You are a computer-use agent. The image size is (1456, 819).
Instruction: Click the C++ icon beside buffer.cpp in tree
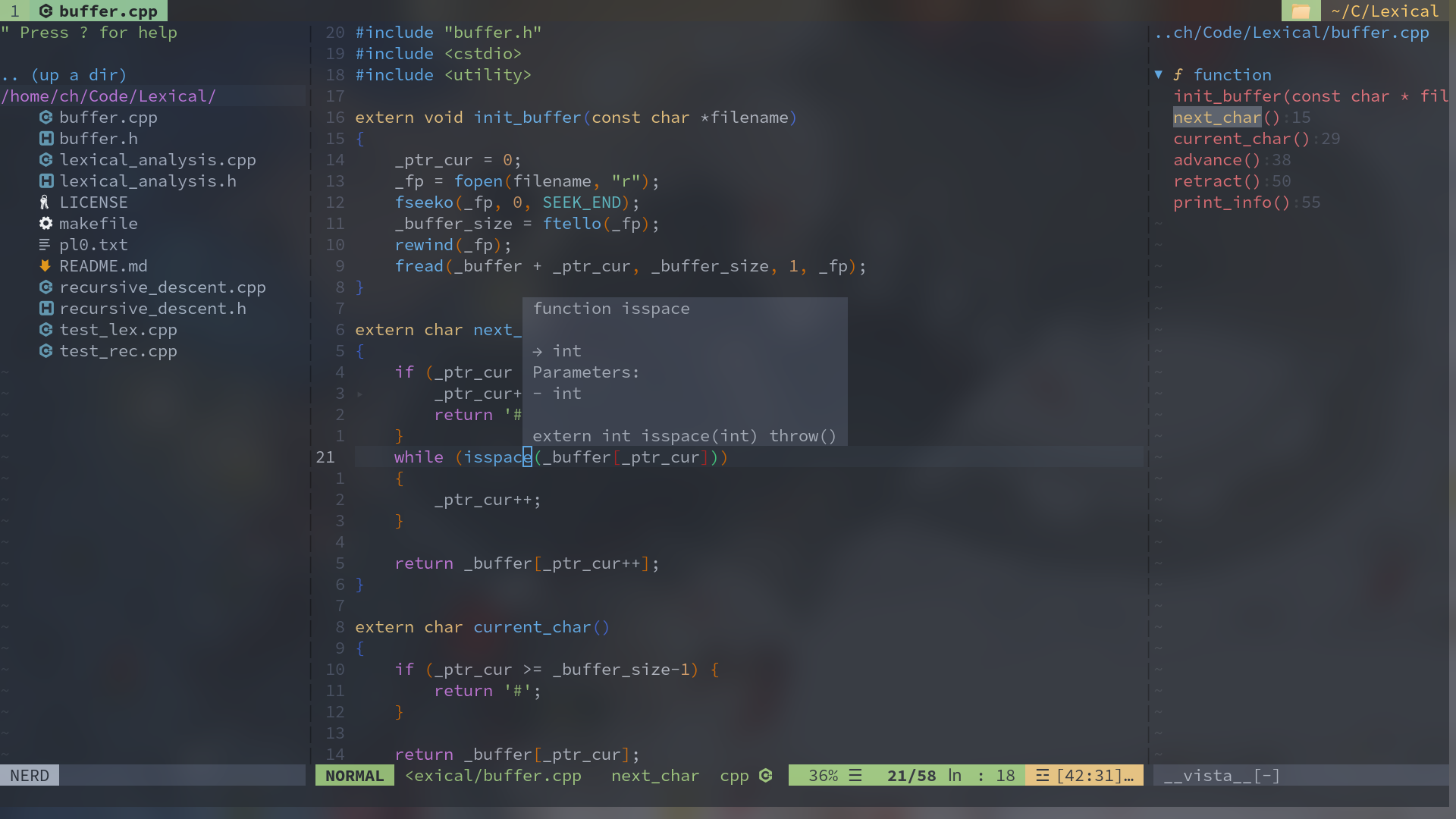[45, 118]
